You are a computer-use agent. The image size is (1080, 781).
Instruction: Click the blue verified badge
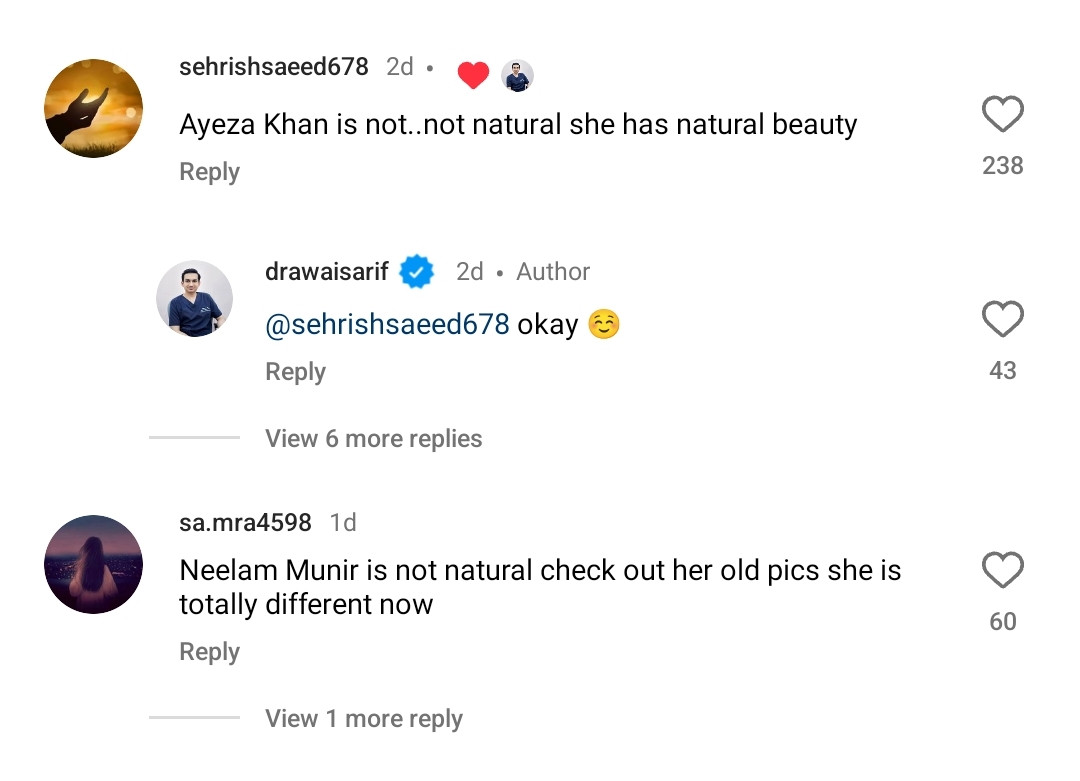pos(417,272)
